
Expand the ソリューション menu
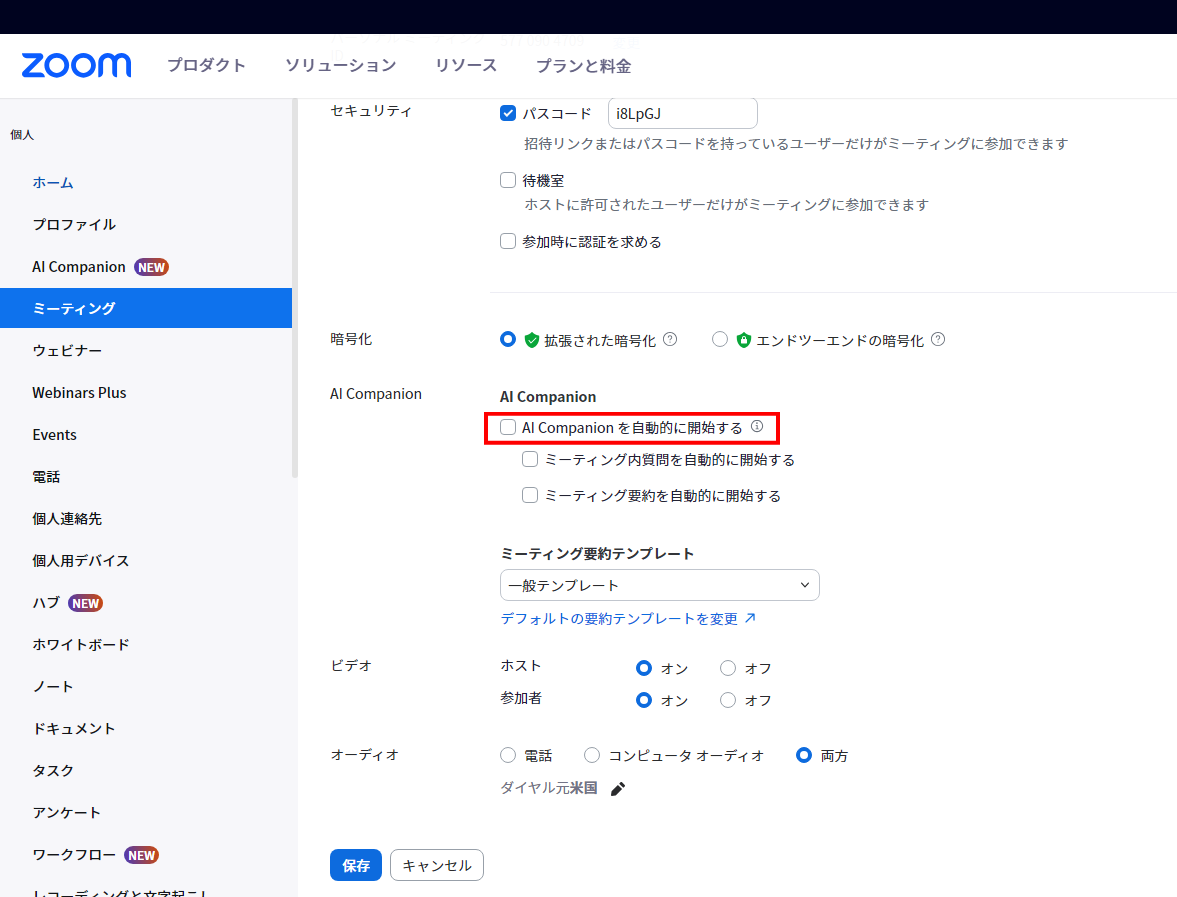tap(340, 66)
